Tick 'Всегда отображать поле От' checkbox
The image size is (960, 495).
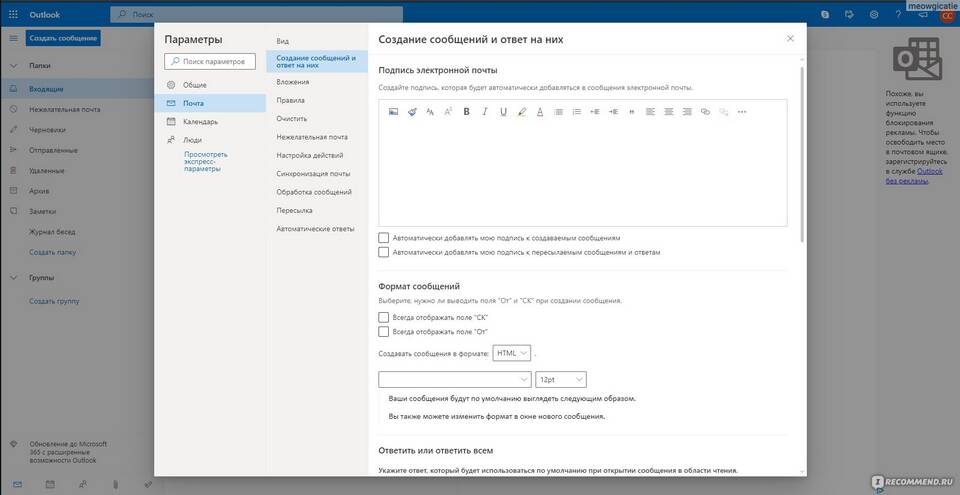pos(384,331)
